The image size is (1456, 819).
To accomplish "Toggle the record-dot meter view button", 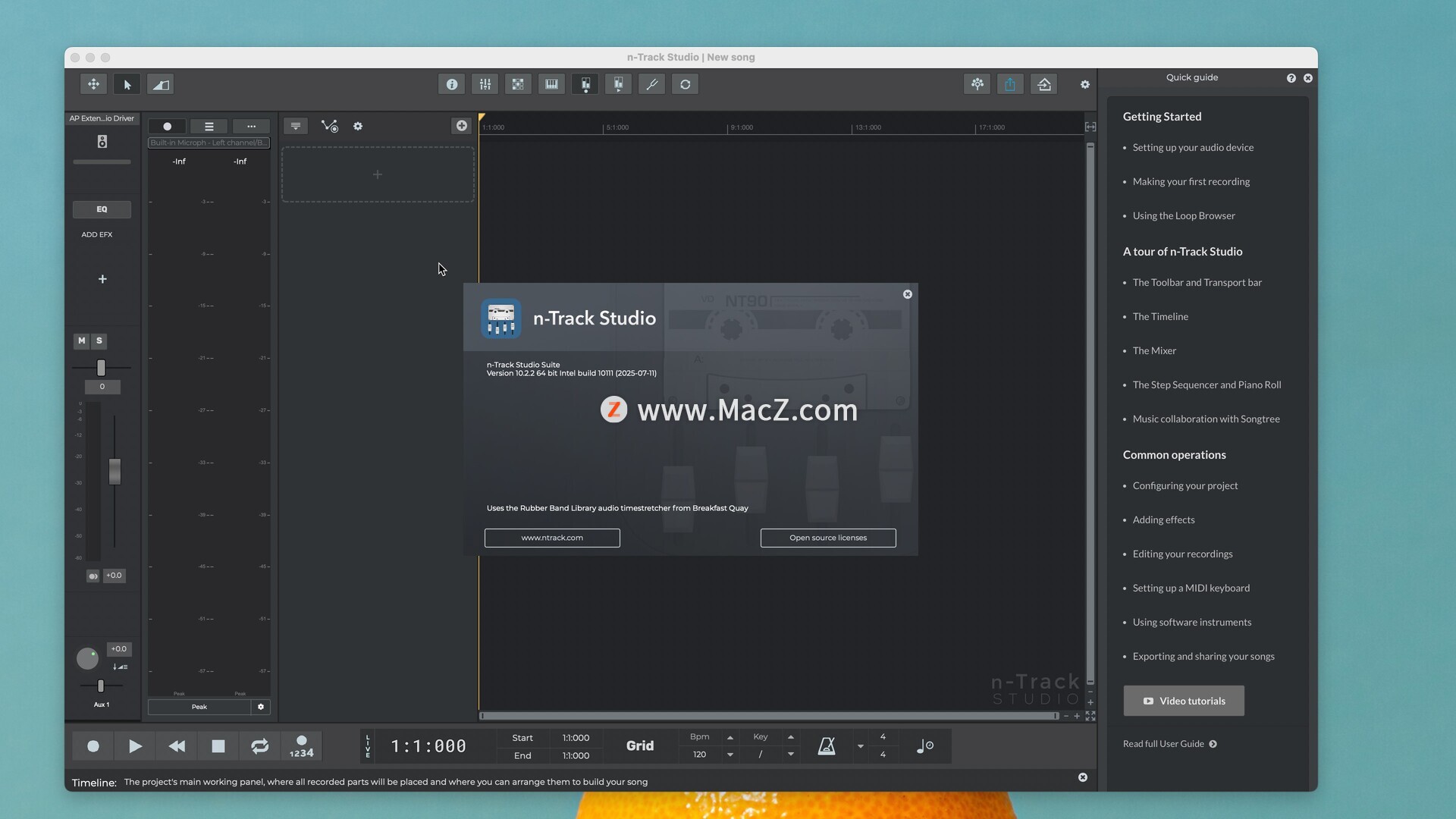I will [x=167, y=127].
